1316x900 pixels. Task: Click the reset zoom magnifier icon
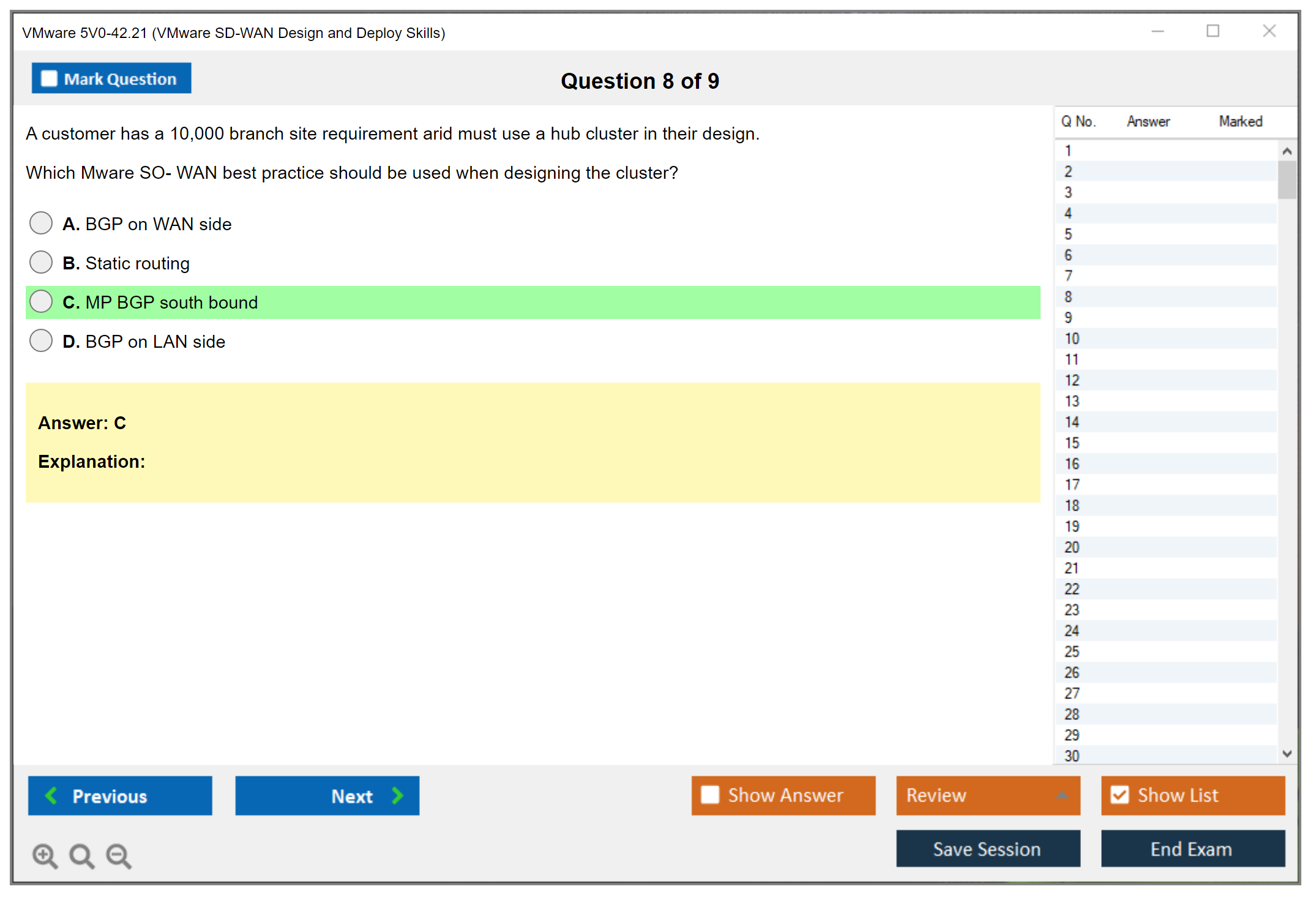pyautogui.click(x=81, y=855)
